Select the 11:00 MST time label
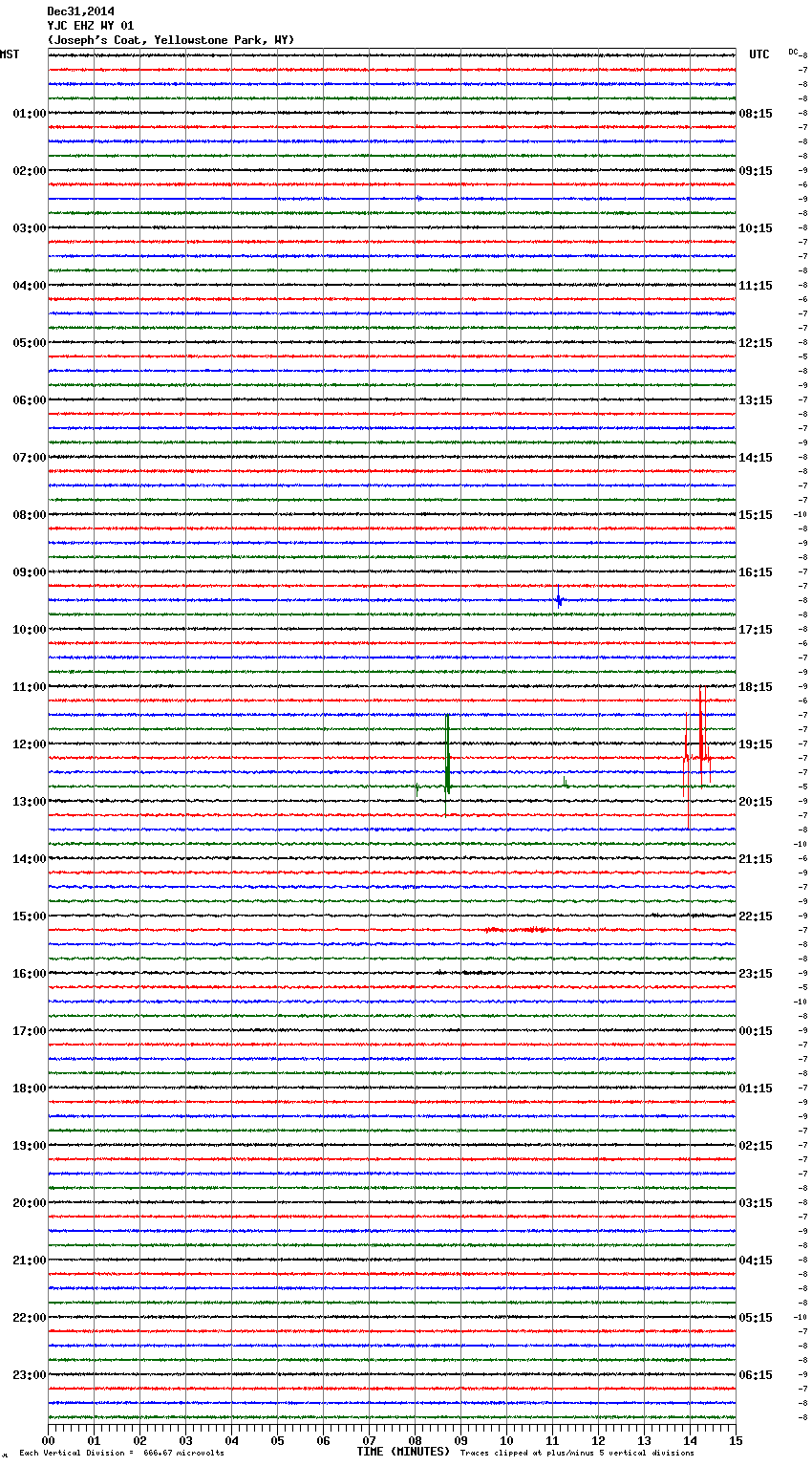Image resolution: width=812 pixels, height=1466 pixels. click(30, 687)
